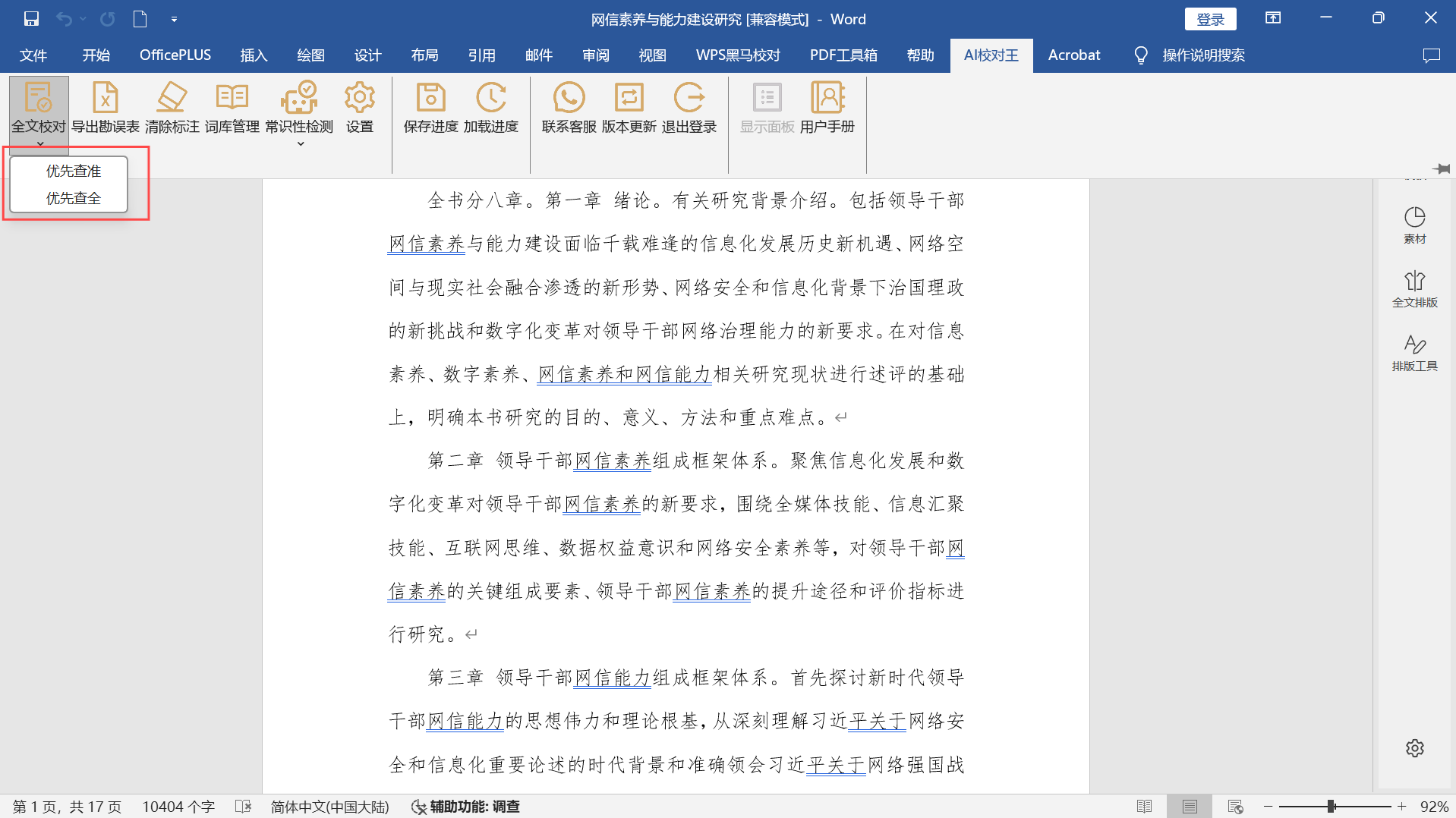Open the comments speech bubble icon
Screen dimensions: 1456x818
tap(1431, 55)
